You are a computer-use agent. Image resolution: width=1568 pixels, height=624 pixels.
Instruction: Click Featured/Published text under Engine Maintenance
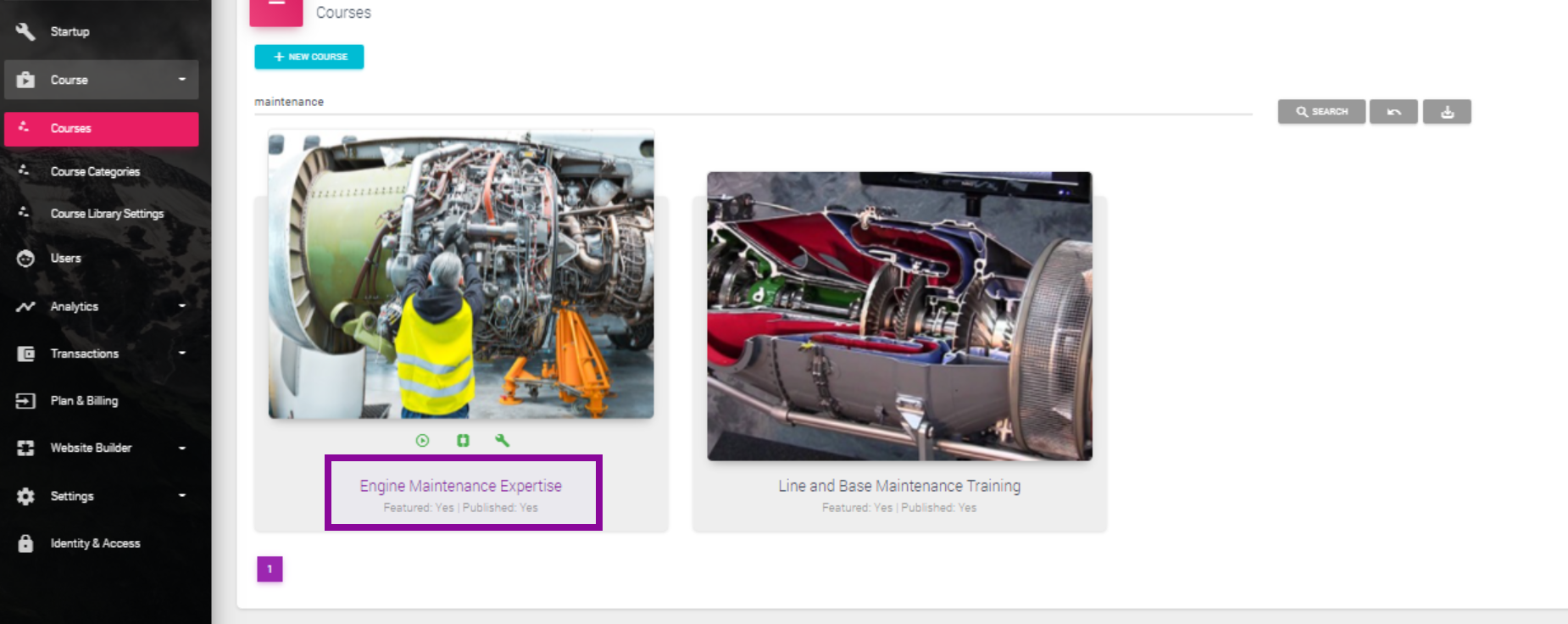point(461,508)
